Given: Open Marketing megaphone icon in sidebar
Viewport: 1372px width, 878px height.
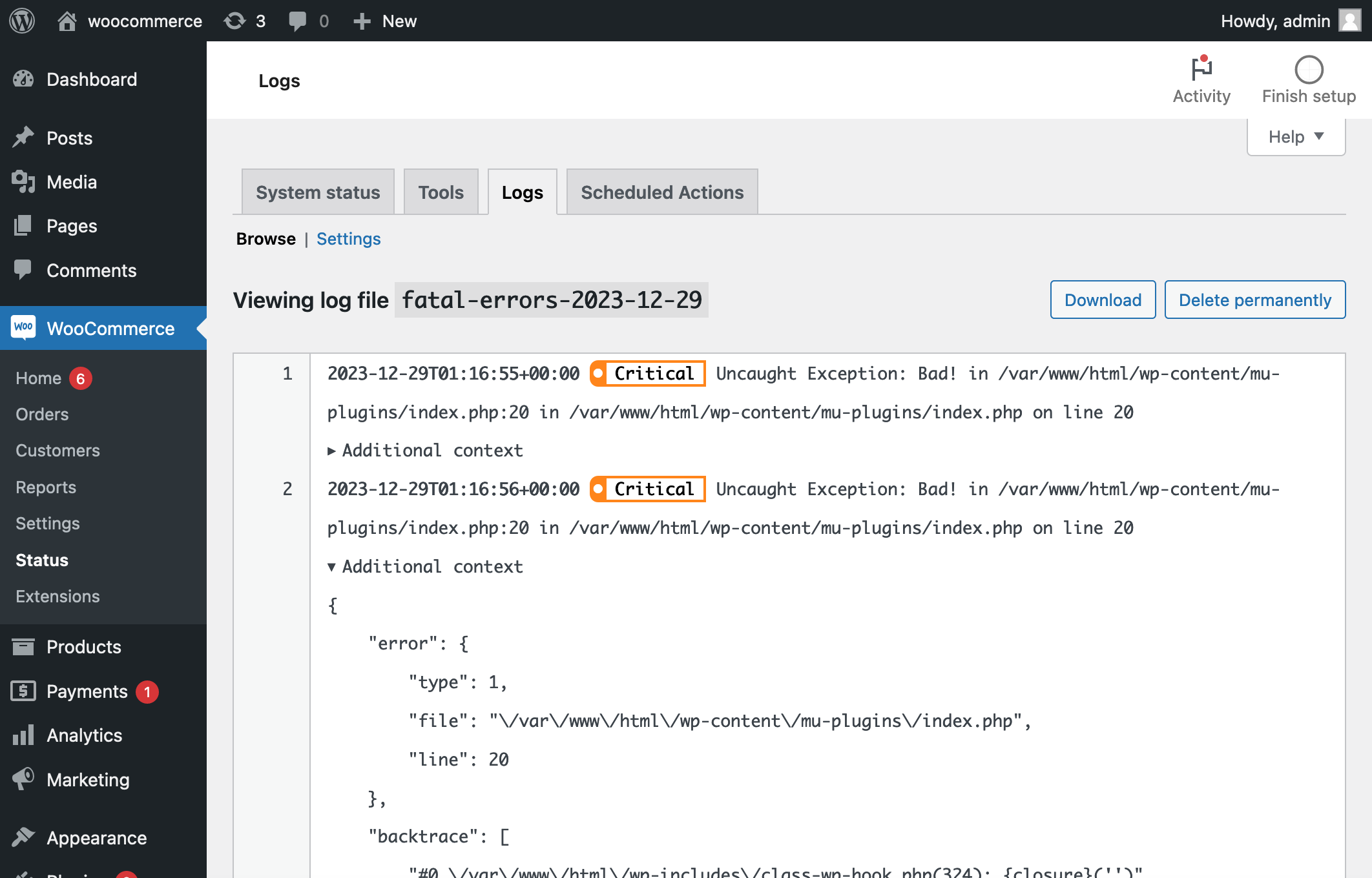Looking at the screenshot, I should pyautogui.click(x=23, y=779).
